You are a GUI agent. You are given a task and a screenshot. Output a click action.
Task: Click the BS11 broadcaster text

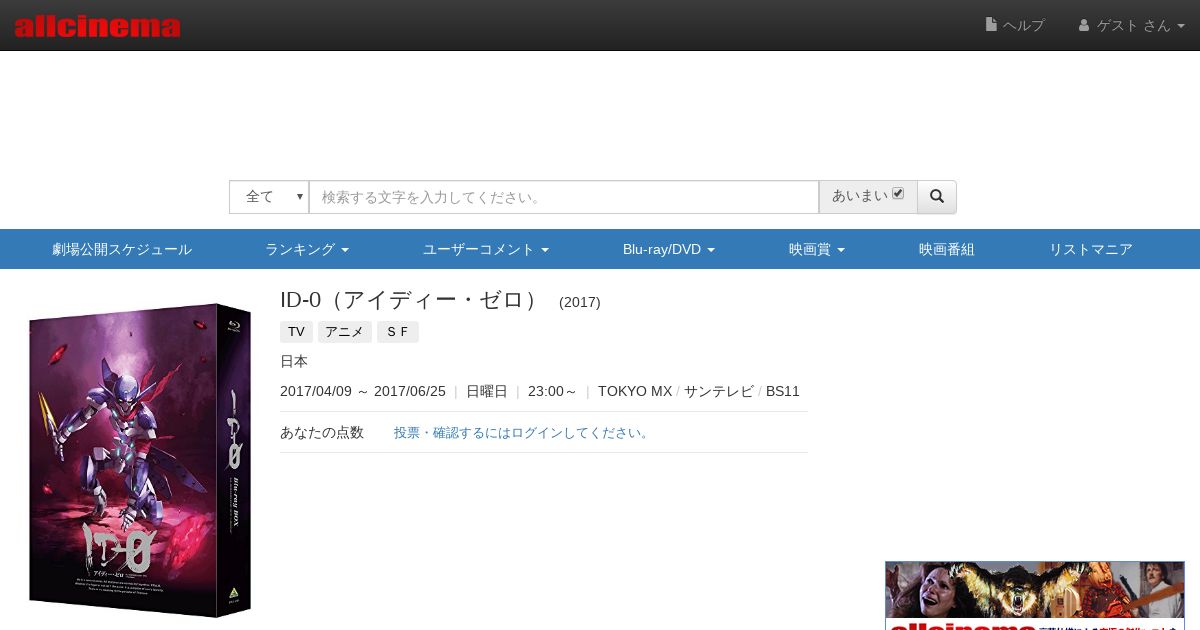coord(783,391)
